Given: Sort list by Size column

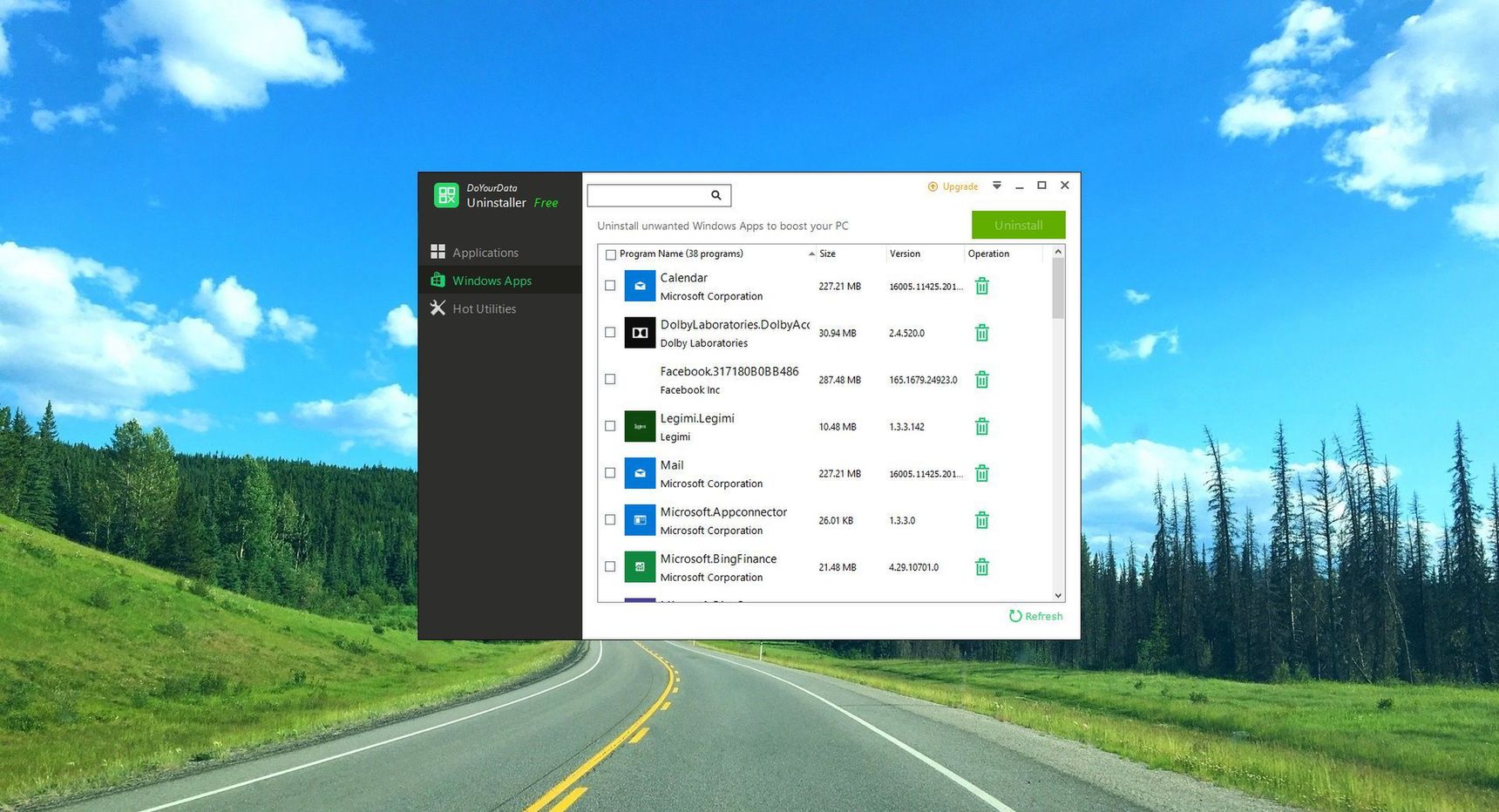Looking at the screenshot, I should (x=827, y=254).
